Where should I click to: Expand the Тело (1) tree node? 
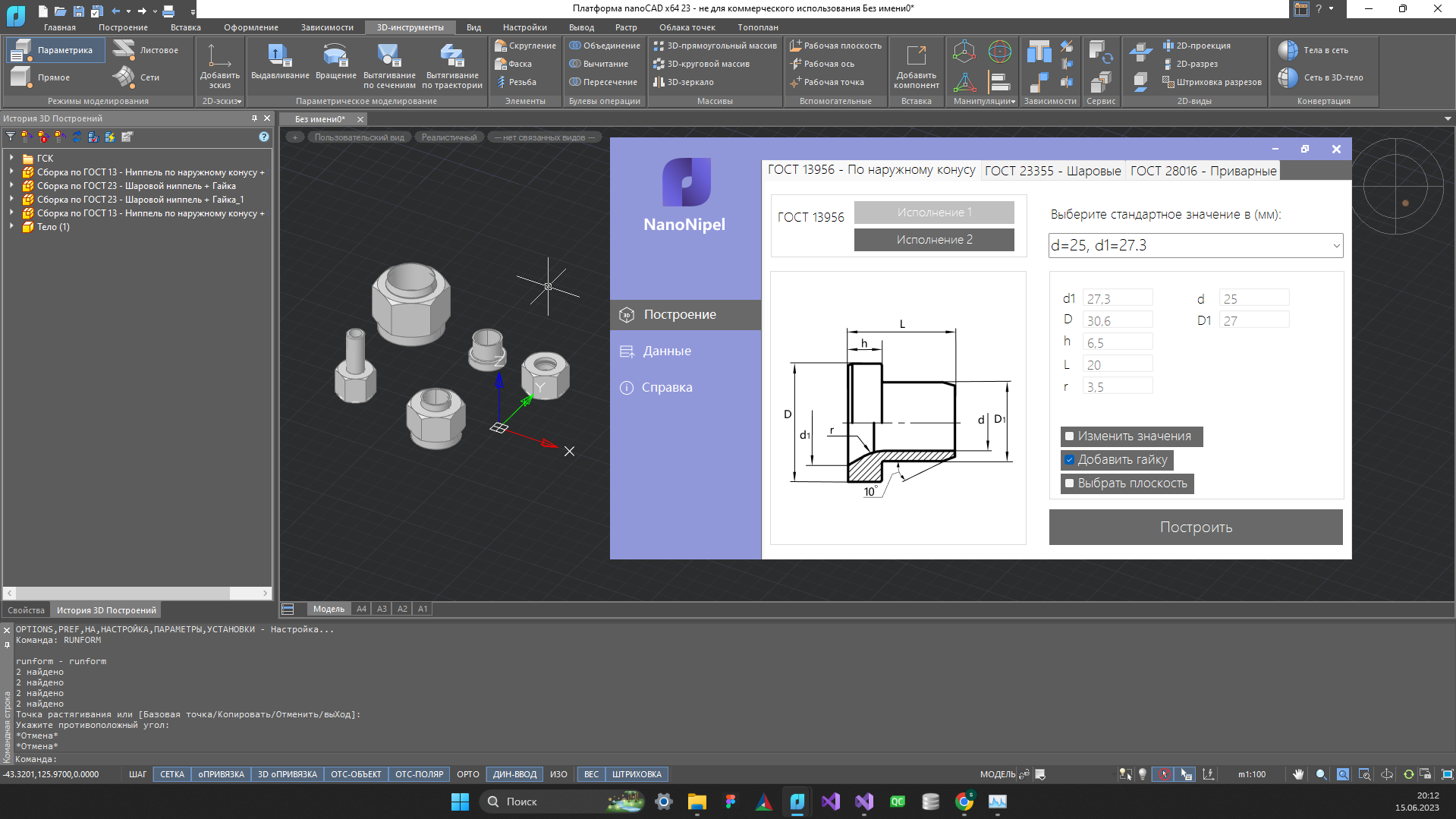[x=11, y=227]
